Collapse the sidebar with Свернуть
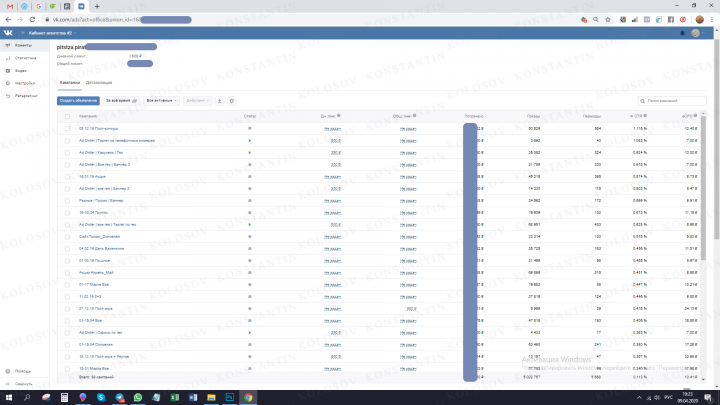The height and width of the screenshot is (405, 720). (23, 384)
